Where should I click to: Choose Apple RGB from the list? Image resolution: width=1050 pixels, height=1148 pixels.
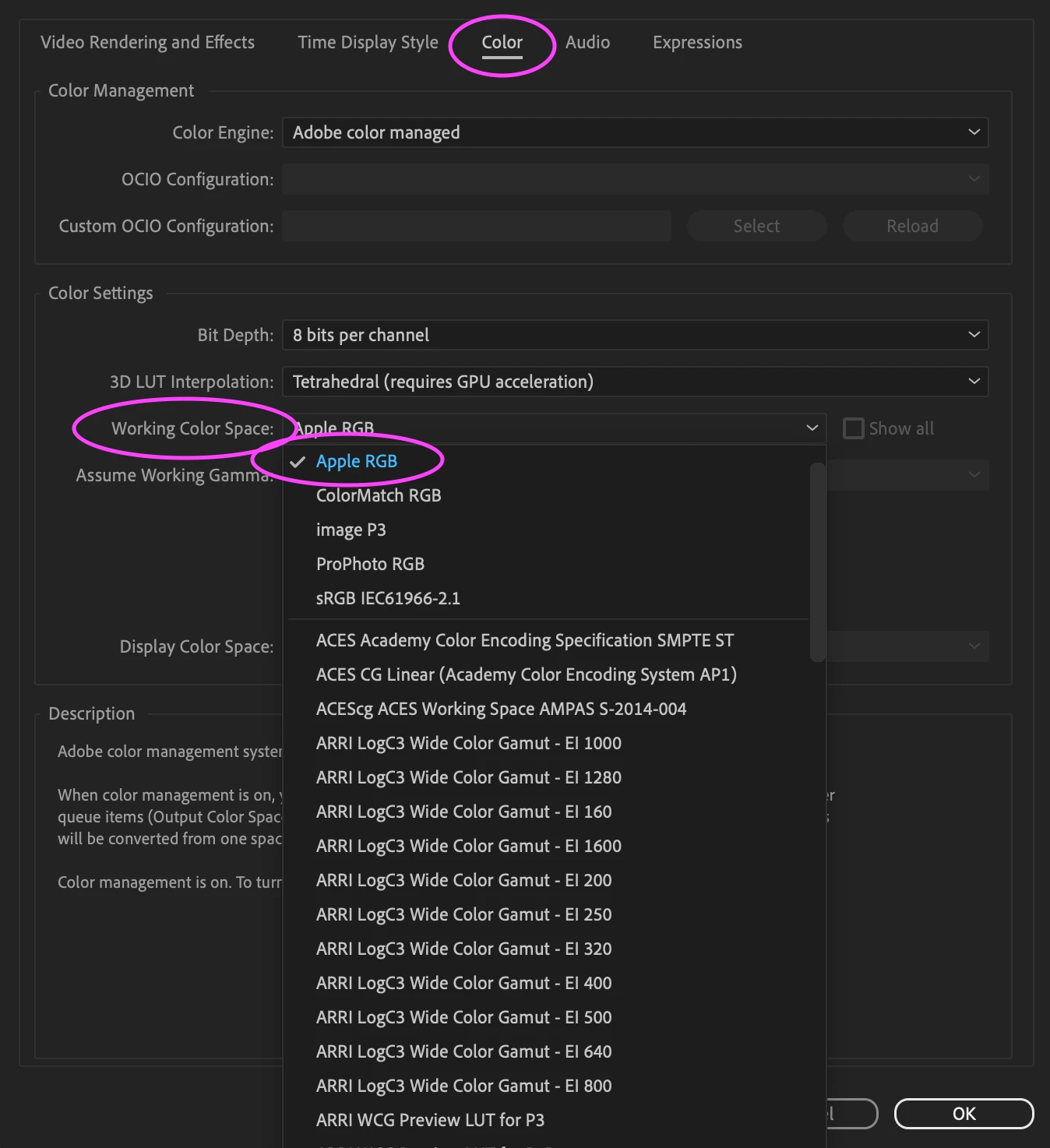[546, 461]
